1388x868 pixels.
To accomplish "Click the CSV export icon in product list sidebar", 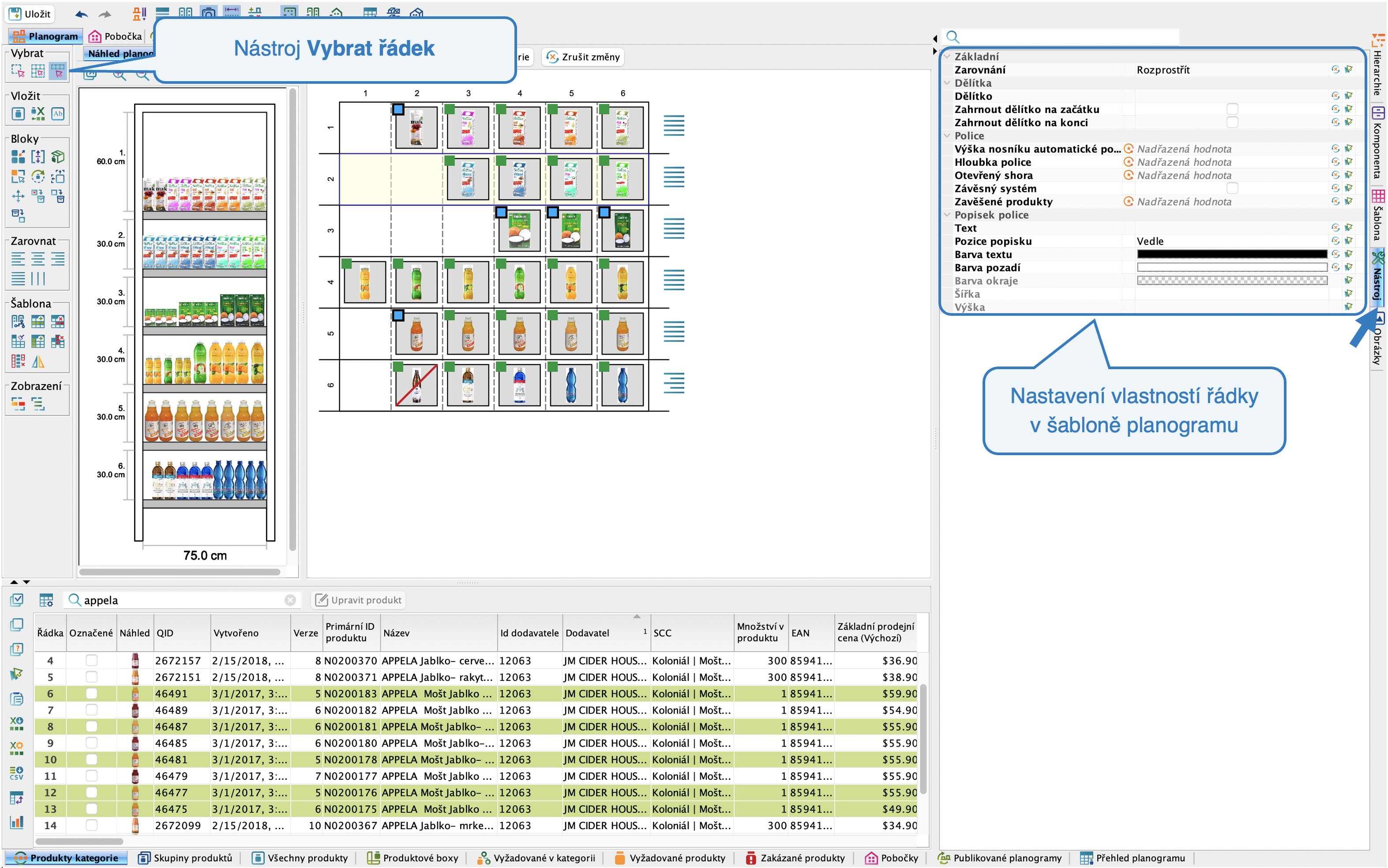I will coord(17,773).
